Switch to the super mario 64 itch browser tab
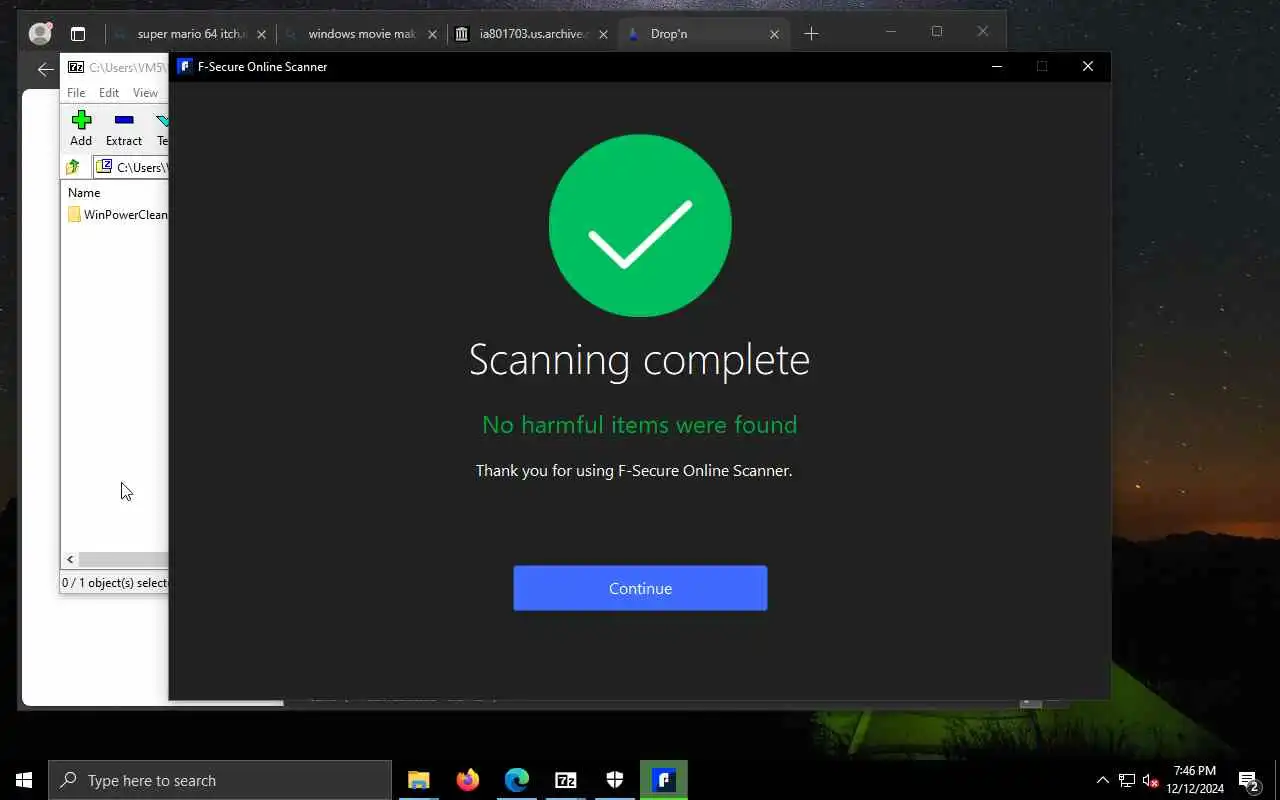 (190, 34)
